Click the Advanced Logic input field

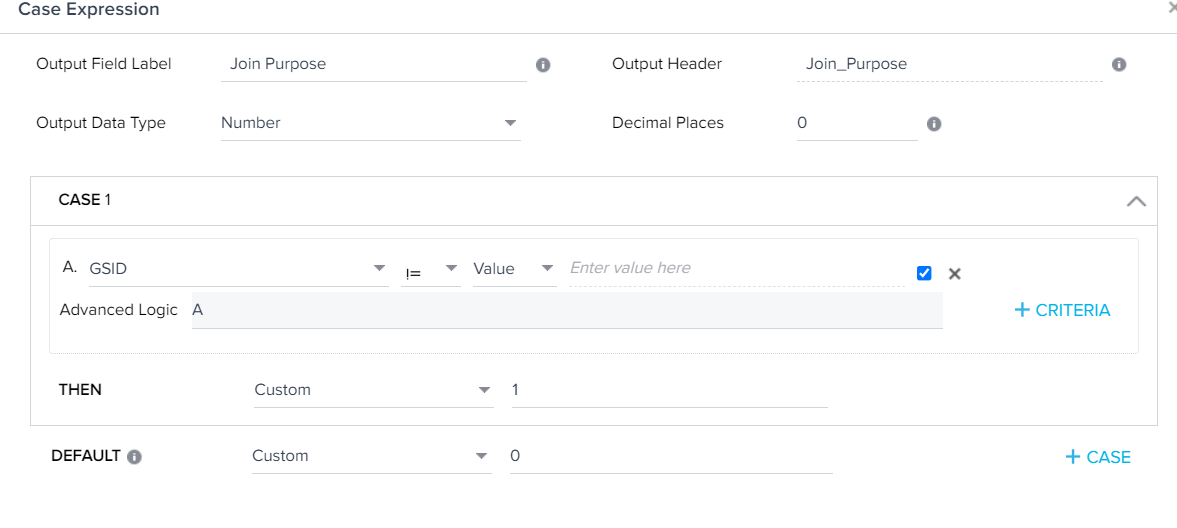pos(567,310)
